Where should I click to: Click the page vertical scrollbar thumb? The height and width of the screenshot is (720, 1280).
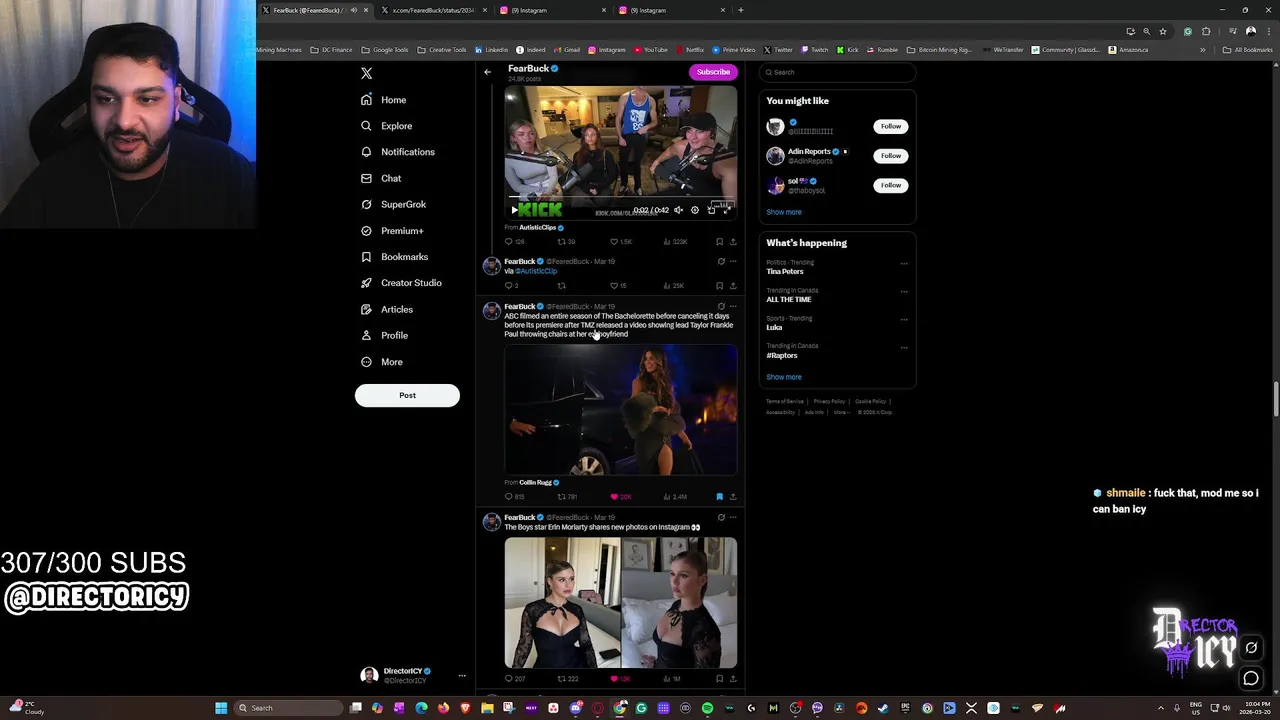(1274, 400)
